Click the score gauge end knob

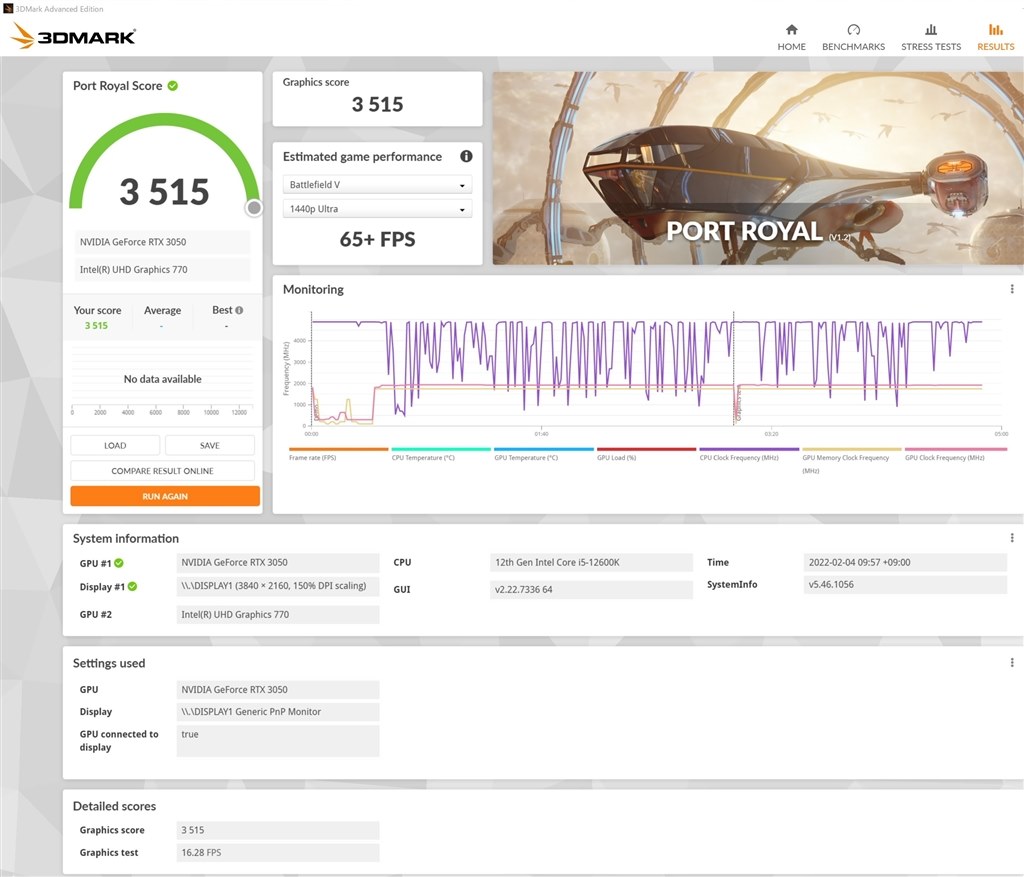click(x=254, y=208)
